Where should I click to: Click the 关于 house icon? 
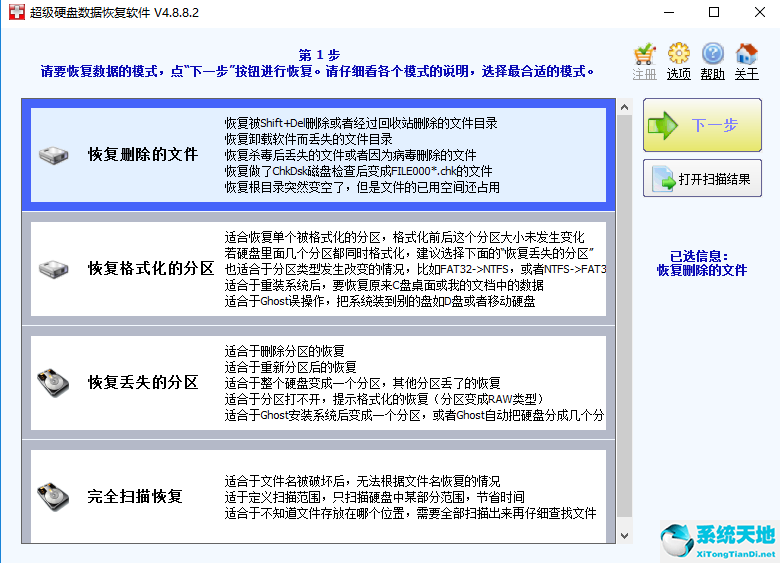coord(747,54)
